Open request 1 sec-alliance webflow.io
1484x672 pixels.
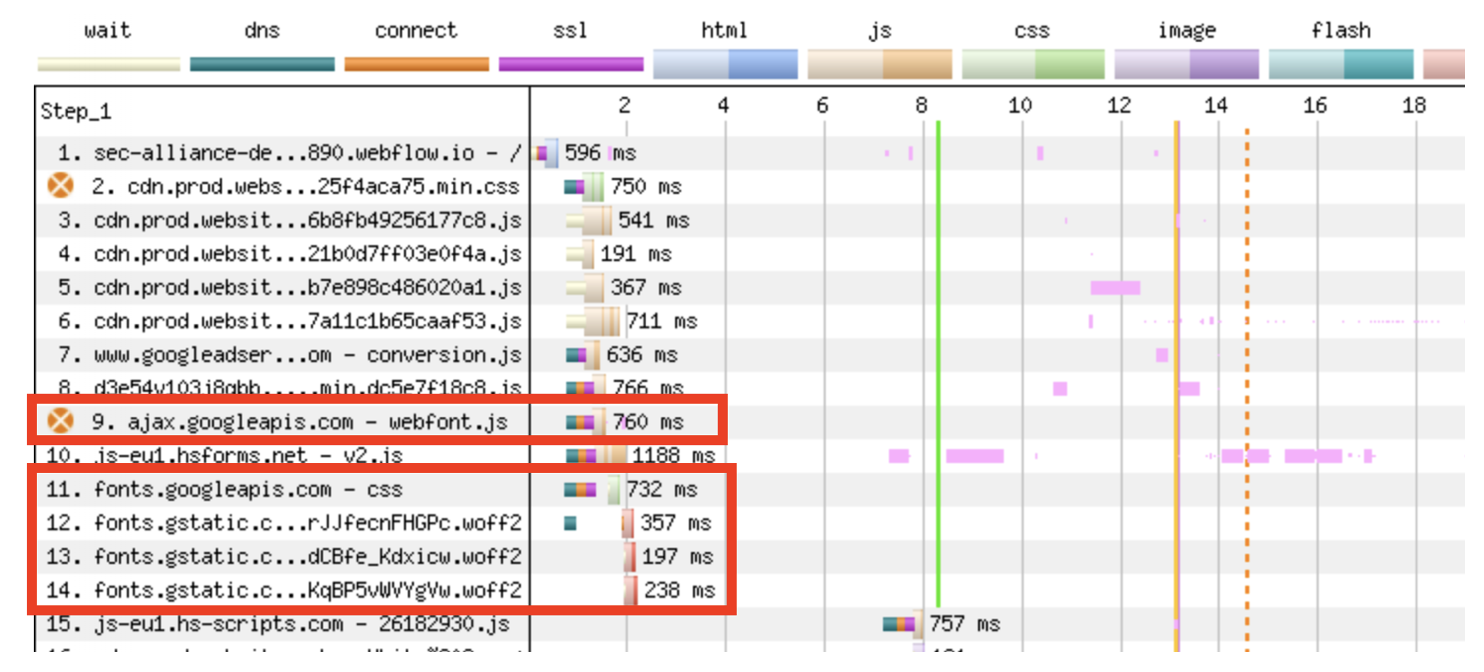290,153
